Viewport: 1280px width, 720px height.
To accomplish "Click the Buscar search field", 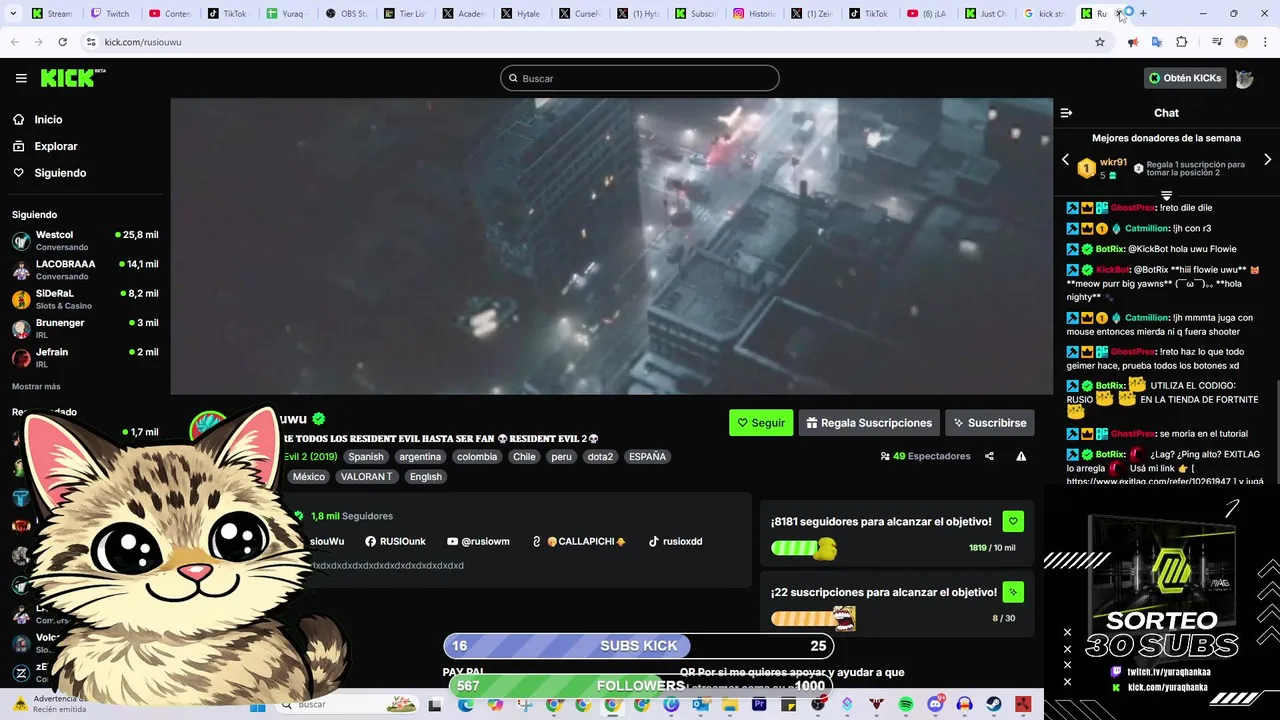I will tap(640, 78).
